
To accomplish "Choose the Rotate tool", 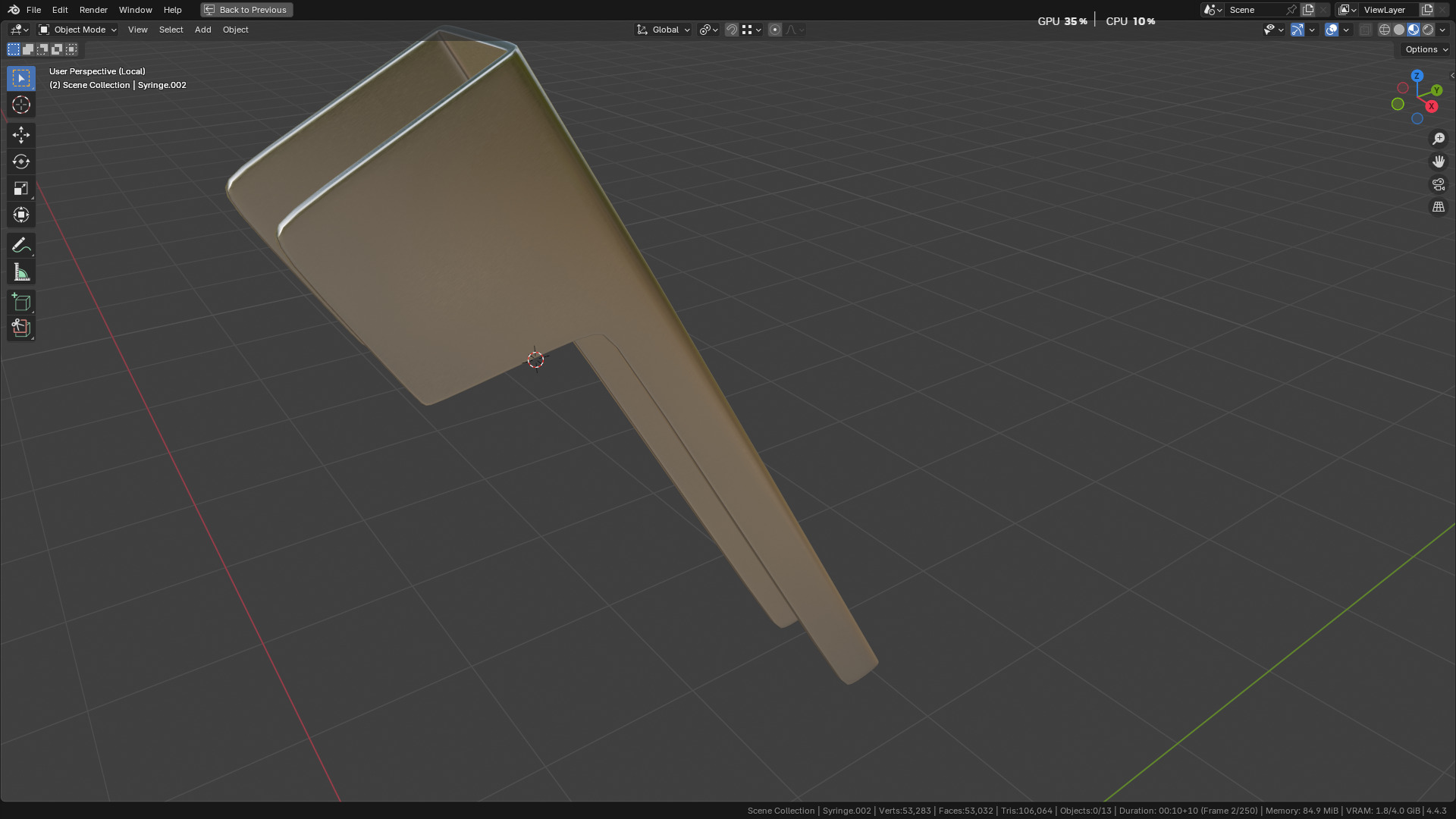I will pos(21,162).
